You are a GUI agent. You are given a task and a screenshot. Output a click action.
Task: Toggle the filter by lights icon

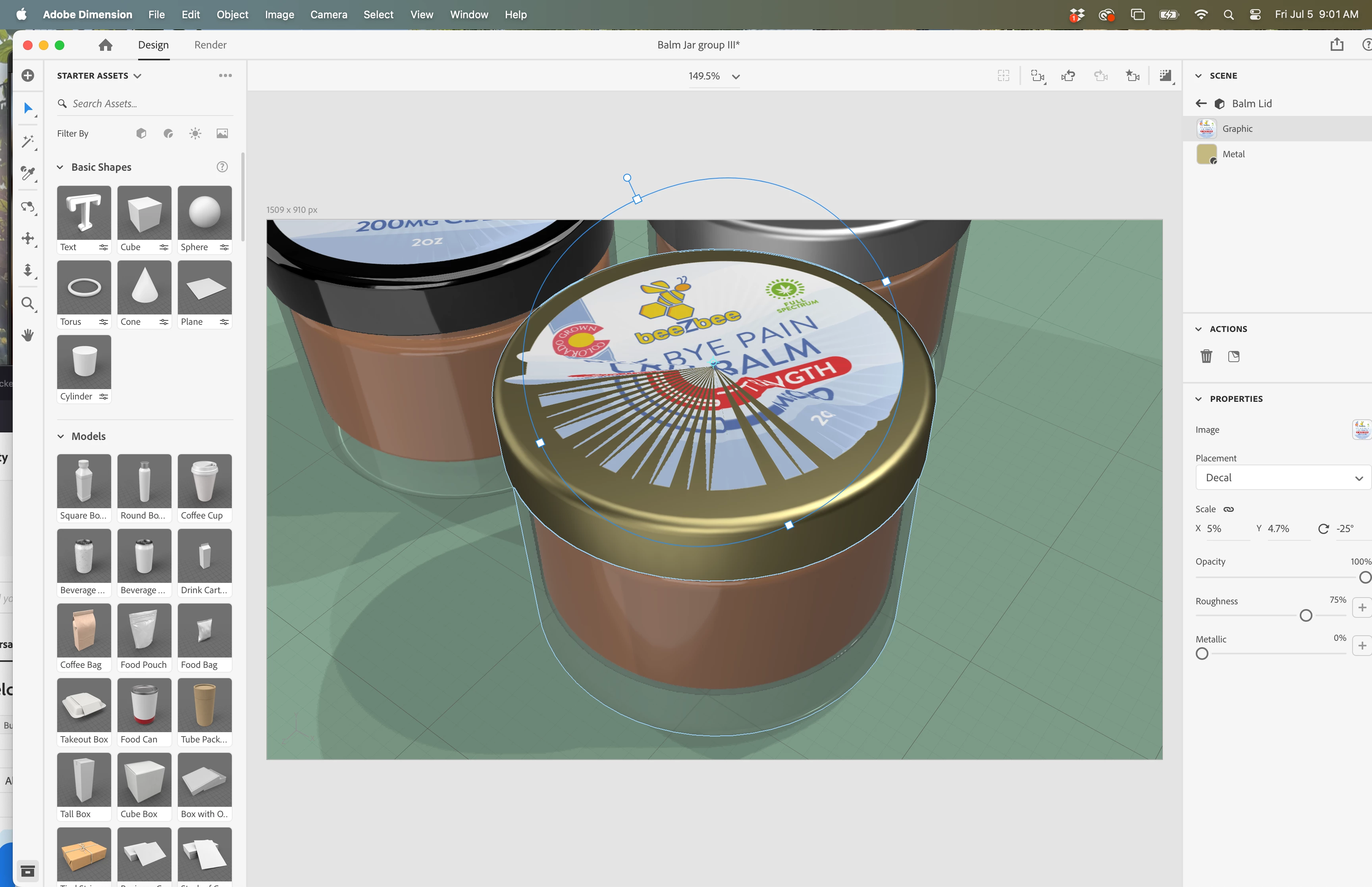(x=195, y=134)
